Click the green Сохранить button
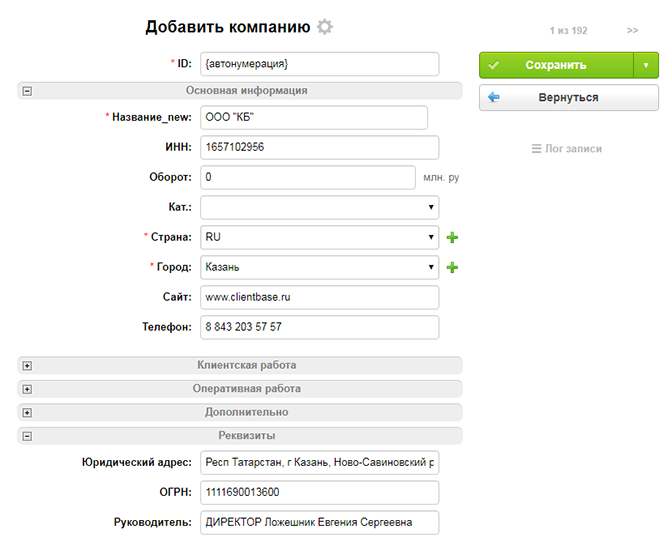 point(555,65)
